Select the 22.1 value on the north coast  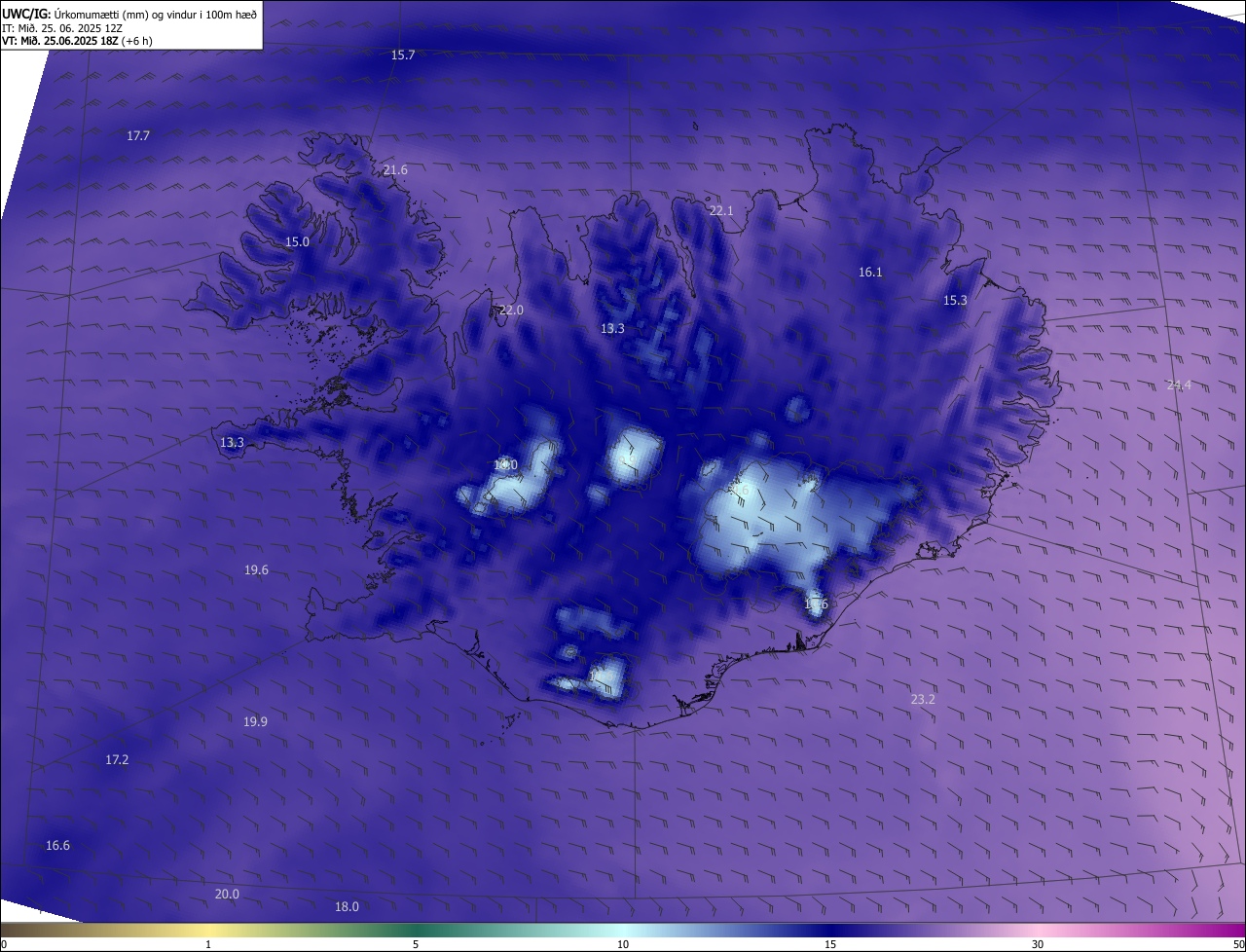pyautogui.click(x=721, y=211)
